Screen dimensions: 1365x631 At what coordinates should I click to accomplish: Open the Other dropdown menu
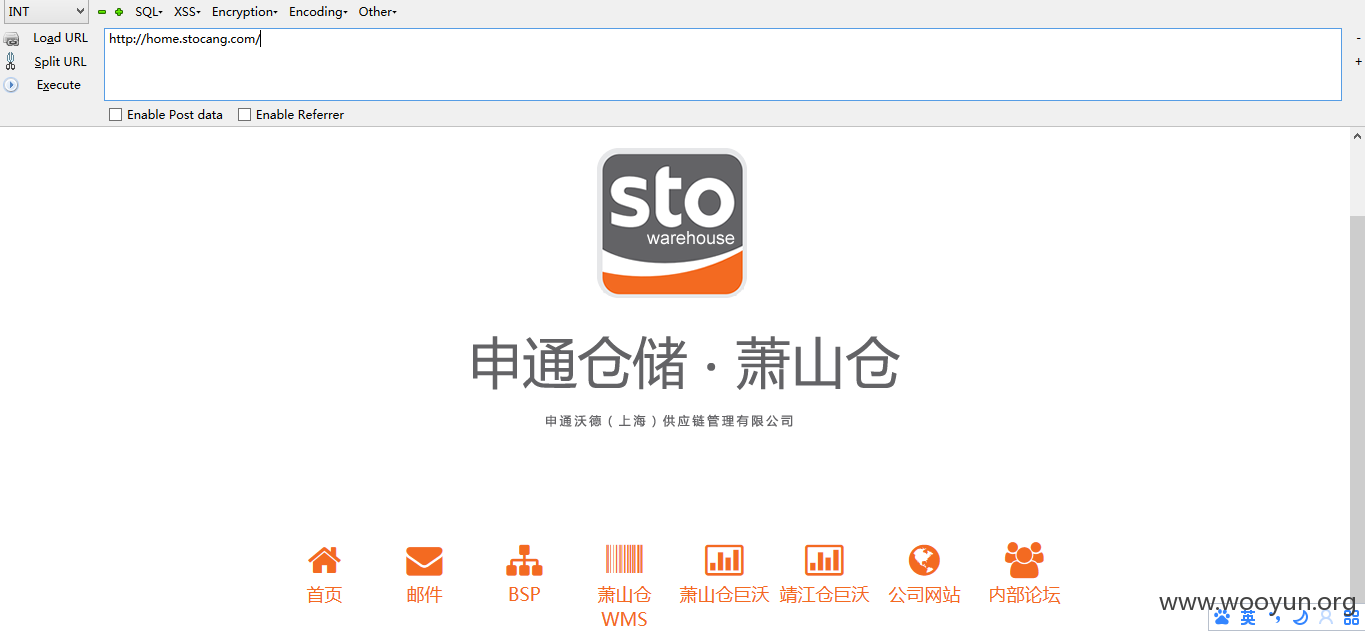pos(377,12)
